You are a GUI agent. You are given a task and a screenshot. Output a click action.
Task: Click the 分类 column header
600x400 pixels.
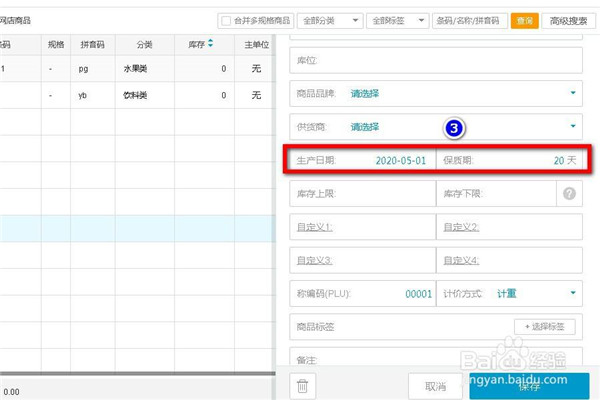click(x=132, y=44)
